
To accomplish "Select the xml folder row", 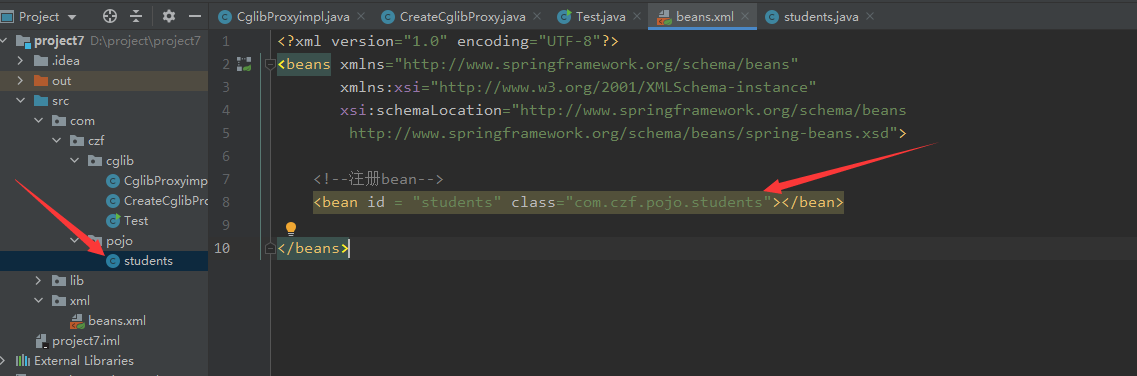I will [x=104, y=301].
